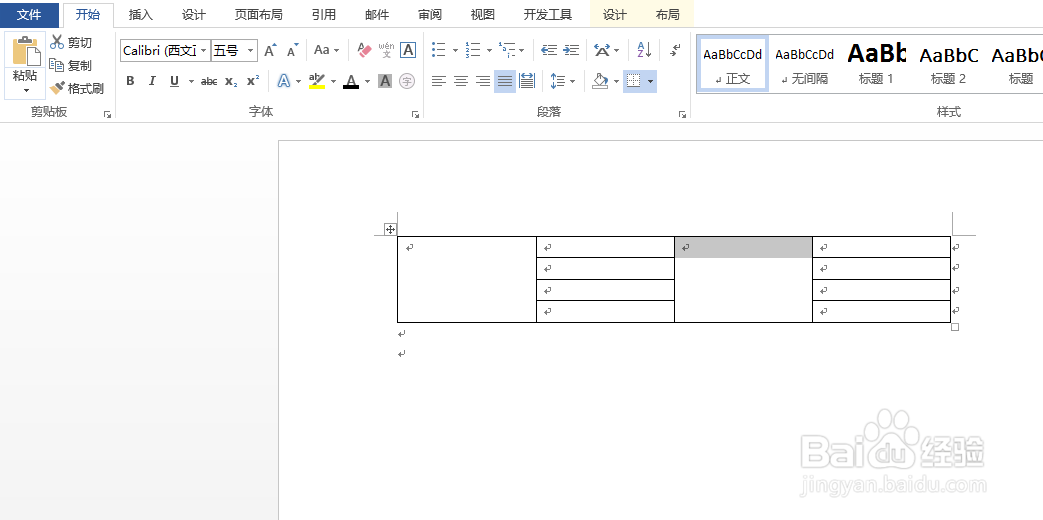Decrease font size with shrink icon
The width and height of the screenshot is (1043, 520).
pyautogui.click(x=292, y=51)
